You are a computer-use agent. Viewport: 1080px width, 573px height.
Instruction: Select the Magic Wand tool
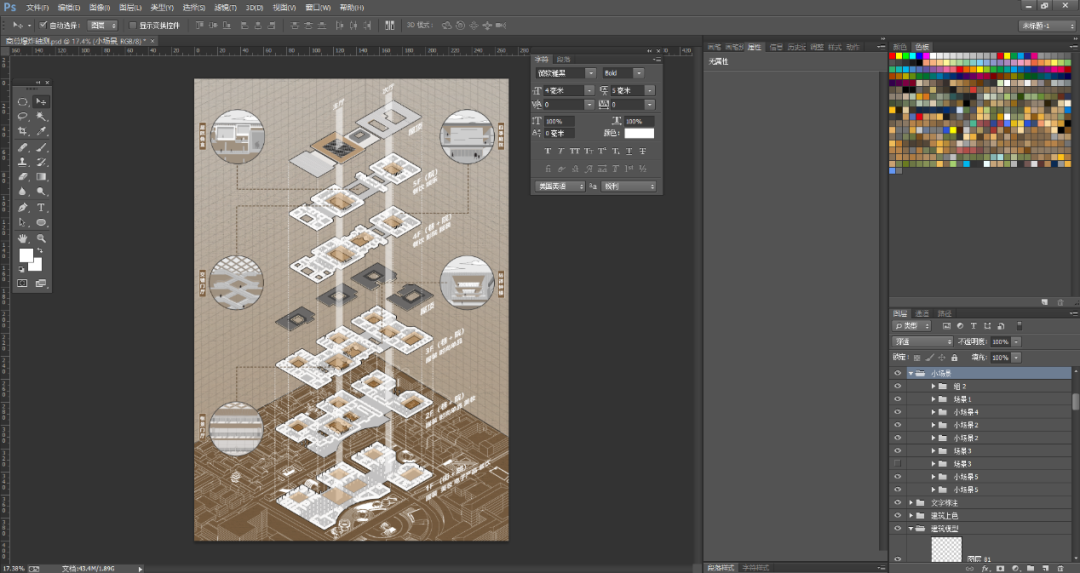pos(41,117)
